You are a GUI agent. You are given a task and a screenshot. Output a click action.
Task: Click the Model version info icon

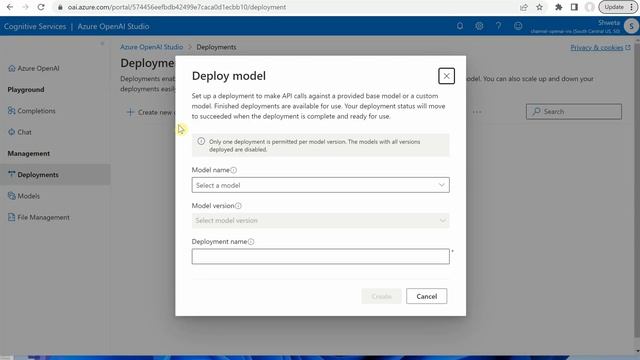click(x=238, y=206)
